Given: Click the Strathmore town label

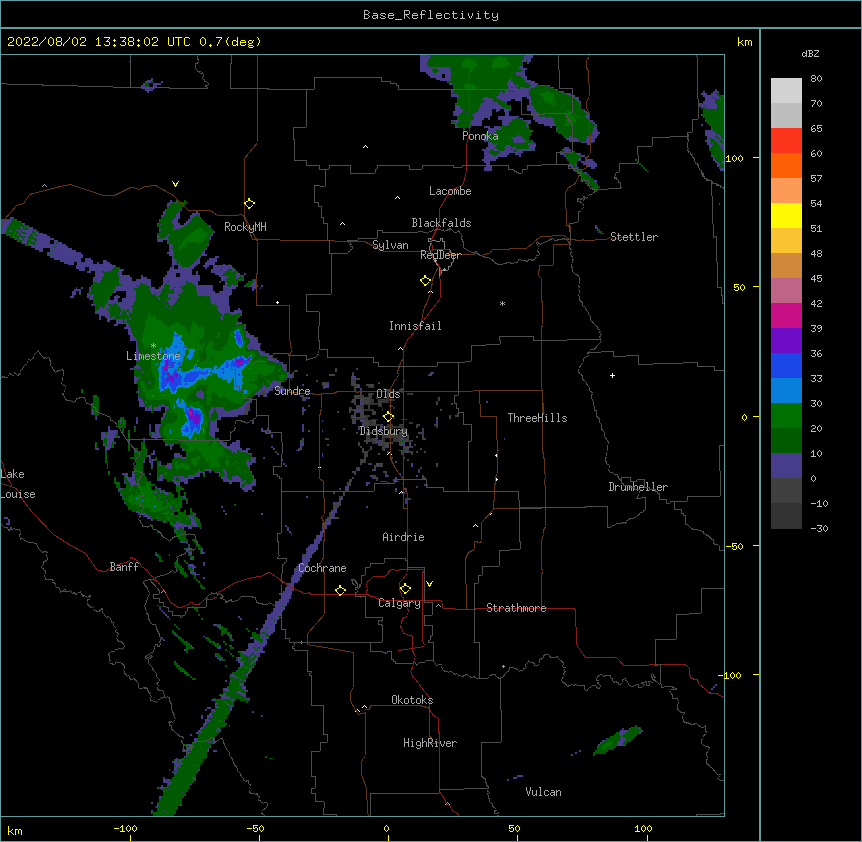Looking at the screenshot, I should [x=516, y=608].
